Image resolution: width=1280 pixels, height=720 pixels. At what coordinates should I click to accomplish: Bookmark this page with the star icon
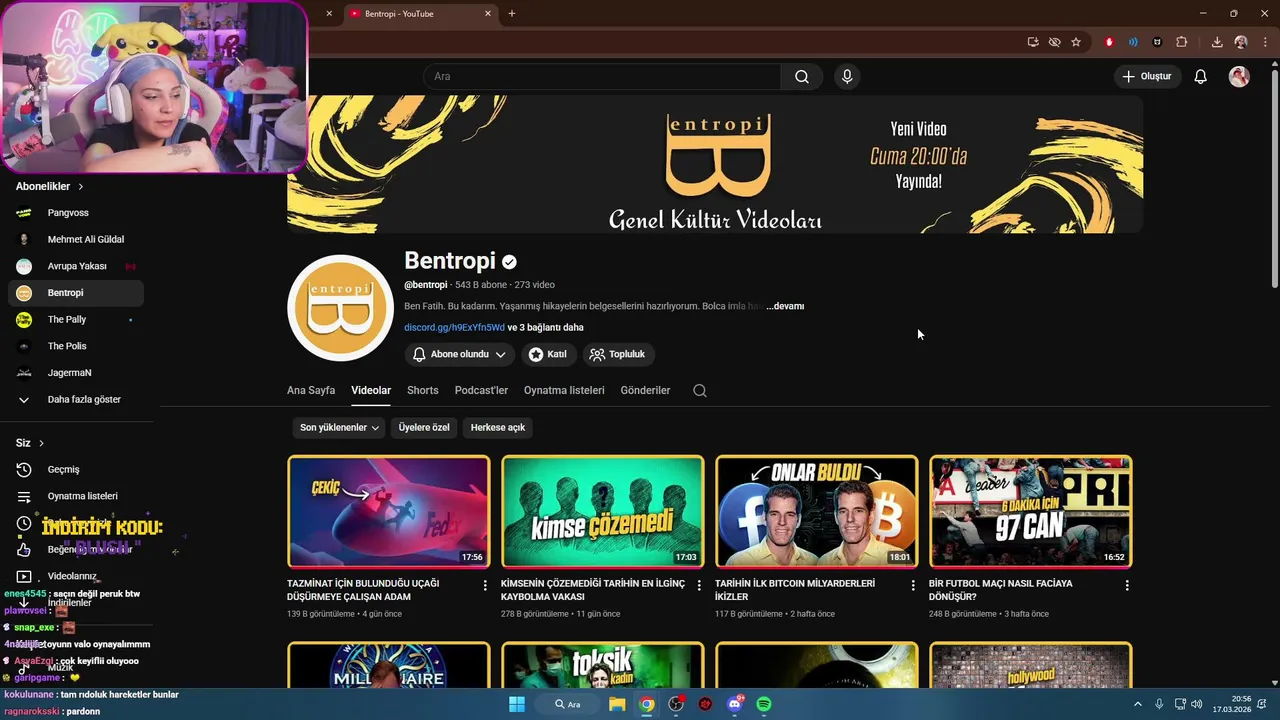coord(1076,42)
